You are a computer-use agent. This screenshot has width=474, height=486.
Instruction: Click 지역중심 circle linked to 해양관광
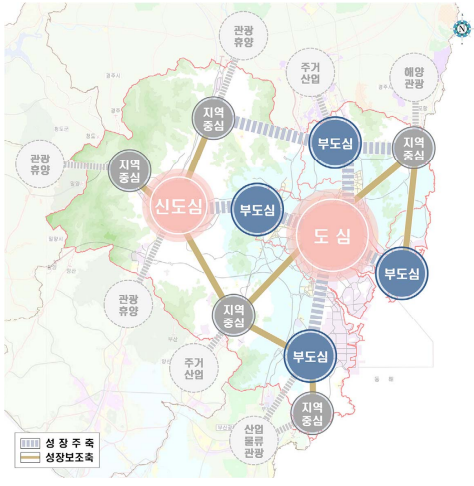(x=414, y=148)
